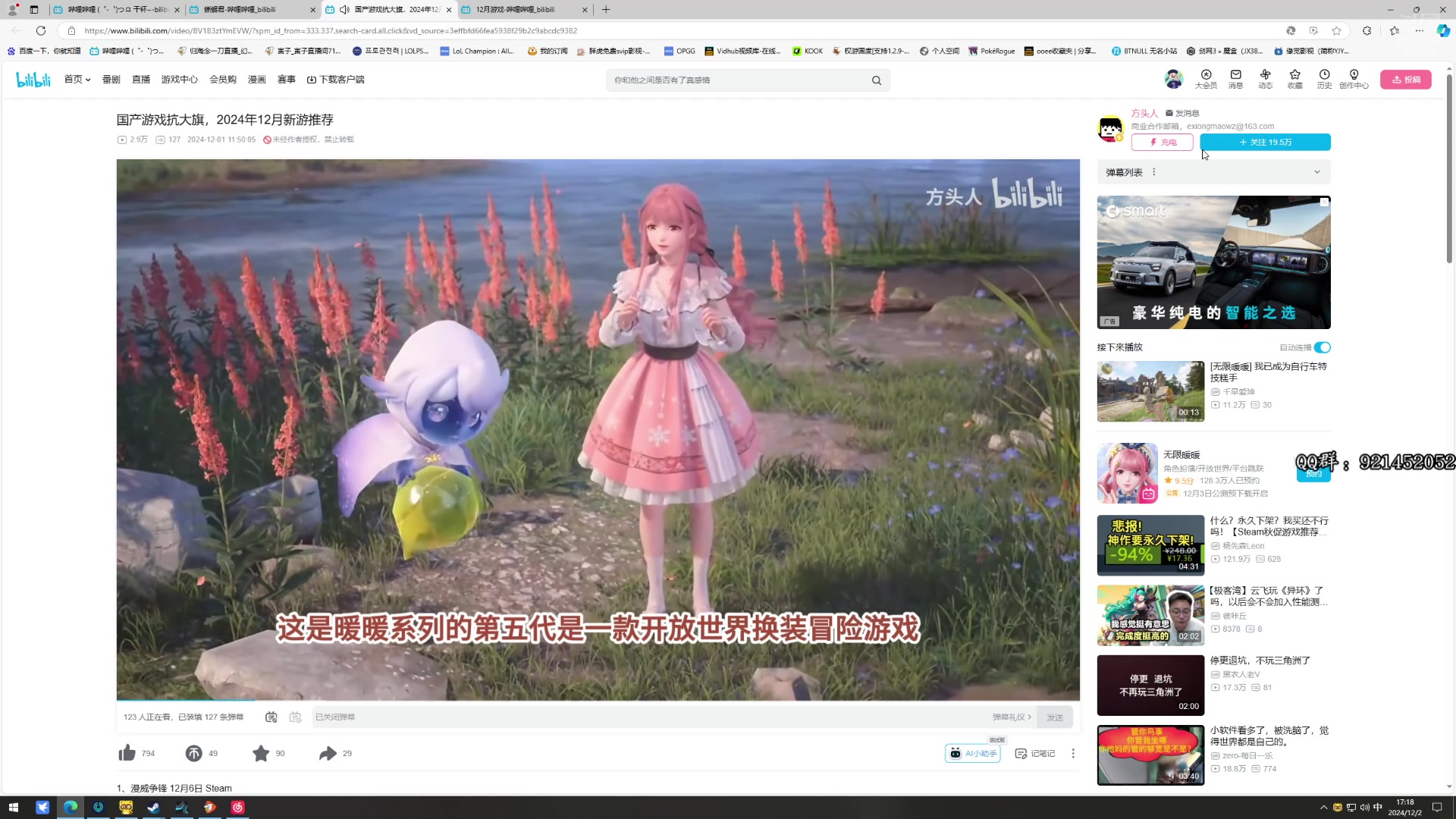The height and width of the screenshot is (819, 1456).
Task: Open browser settings and more menu
Action: coord(1419,30)
